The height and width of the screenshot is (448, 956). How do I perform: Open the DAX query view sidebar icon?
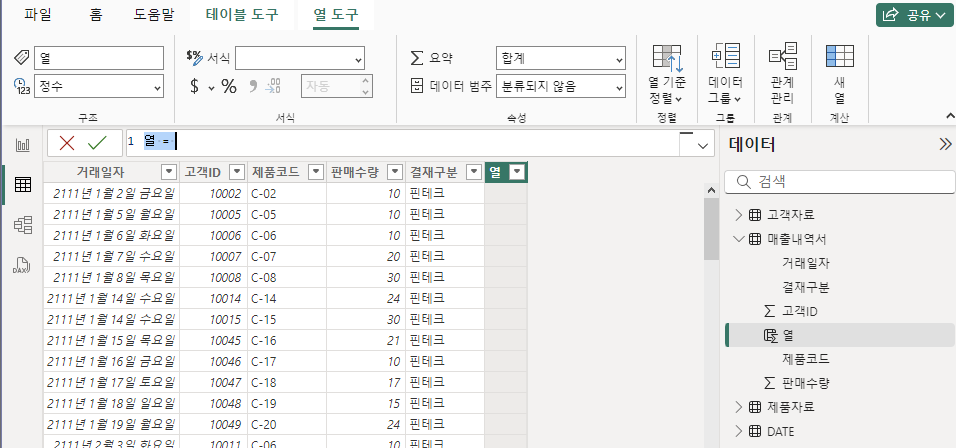[23, 265]
